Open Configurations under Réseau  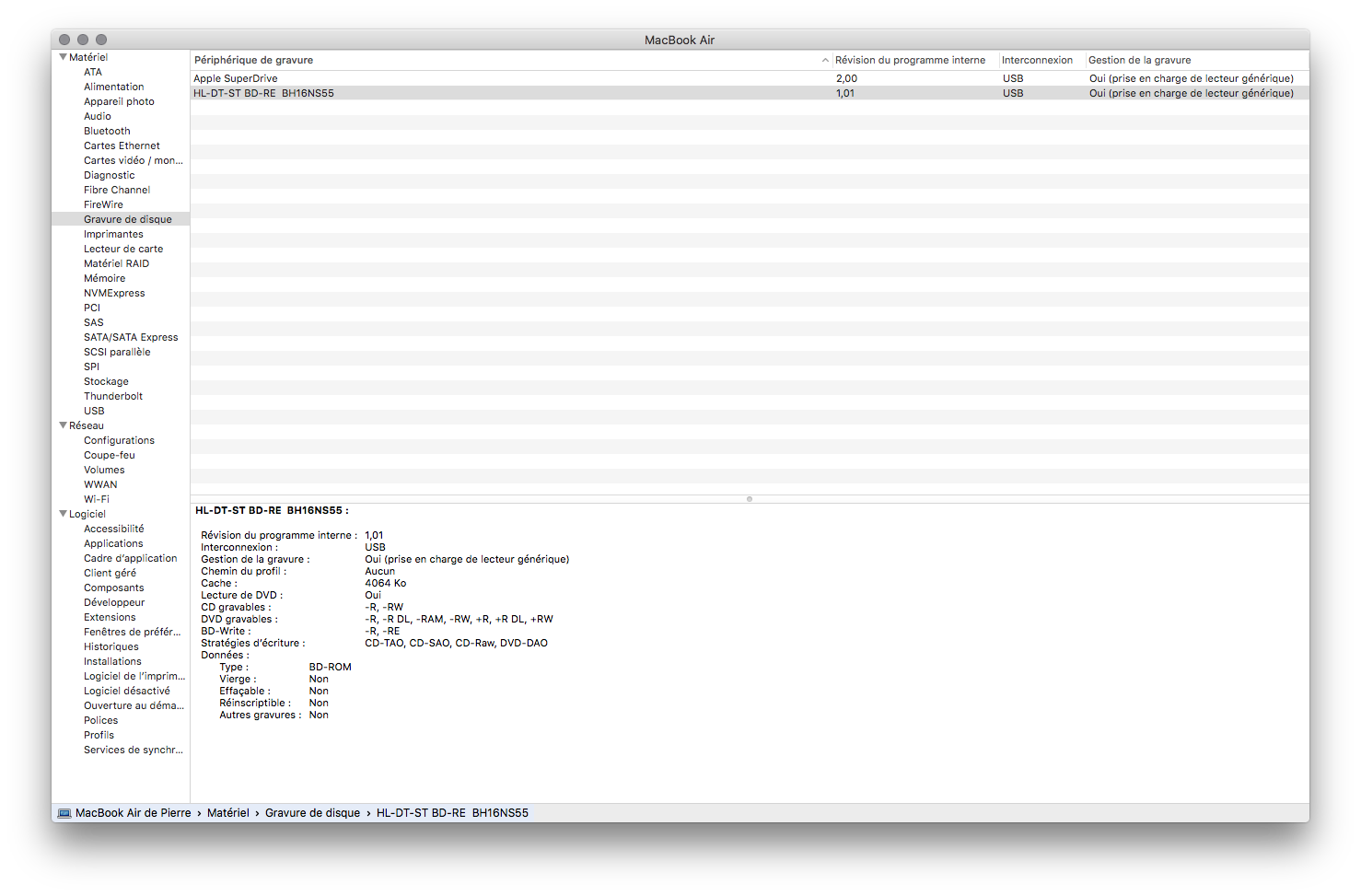pos(119,440)
